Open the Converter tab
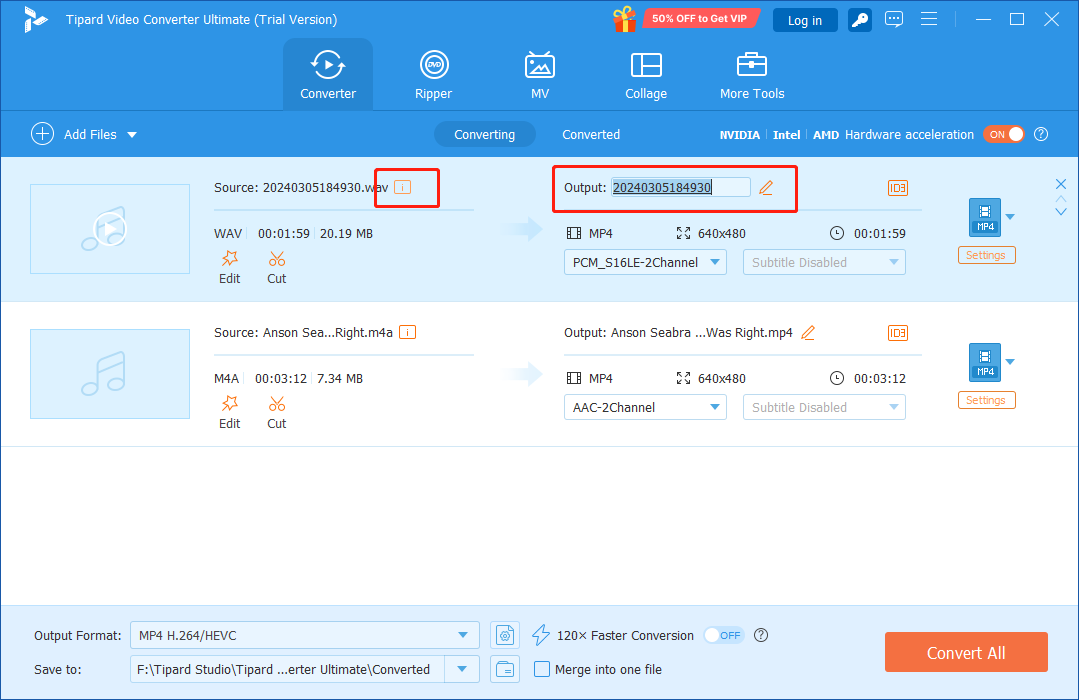 point(328,74)
